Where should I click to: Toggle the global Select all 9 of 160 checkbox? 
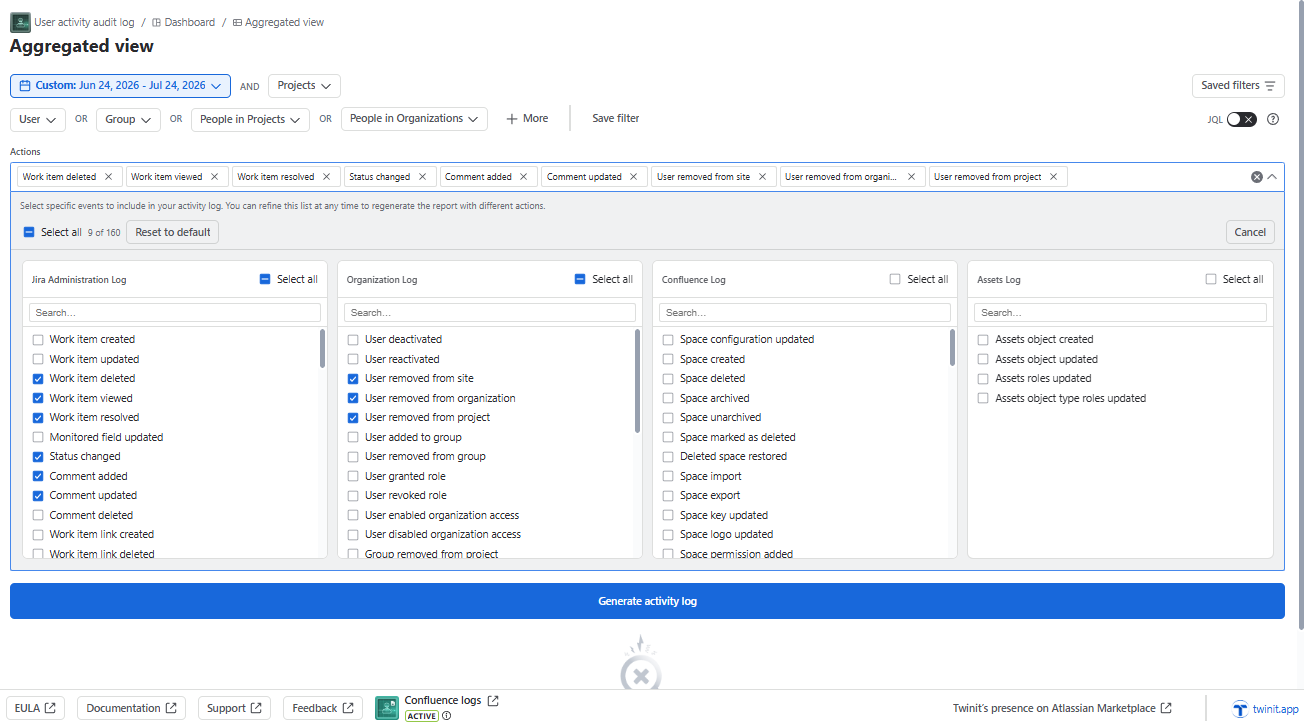point(29,232)
